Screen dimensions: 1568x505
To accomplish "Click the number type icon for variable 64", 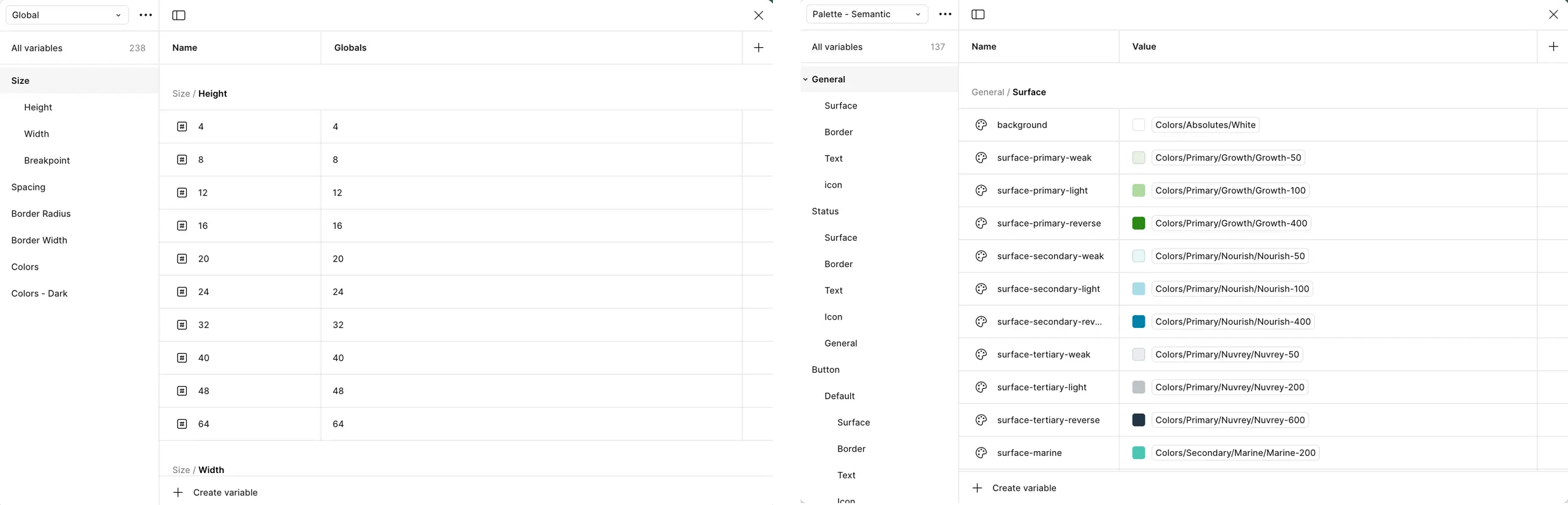I will pyautogui.click(x=182, y=424).
